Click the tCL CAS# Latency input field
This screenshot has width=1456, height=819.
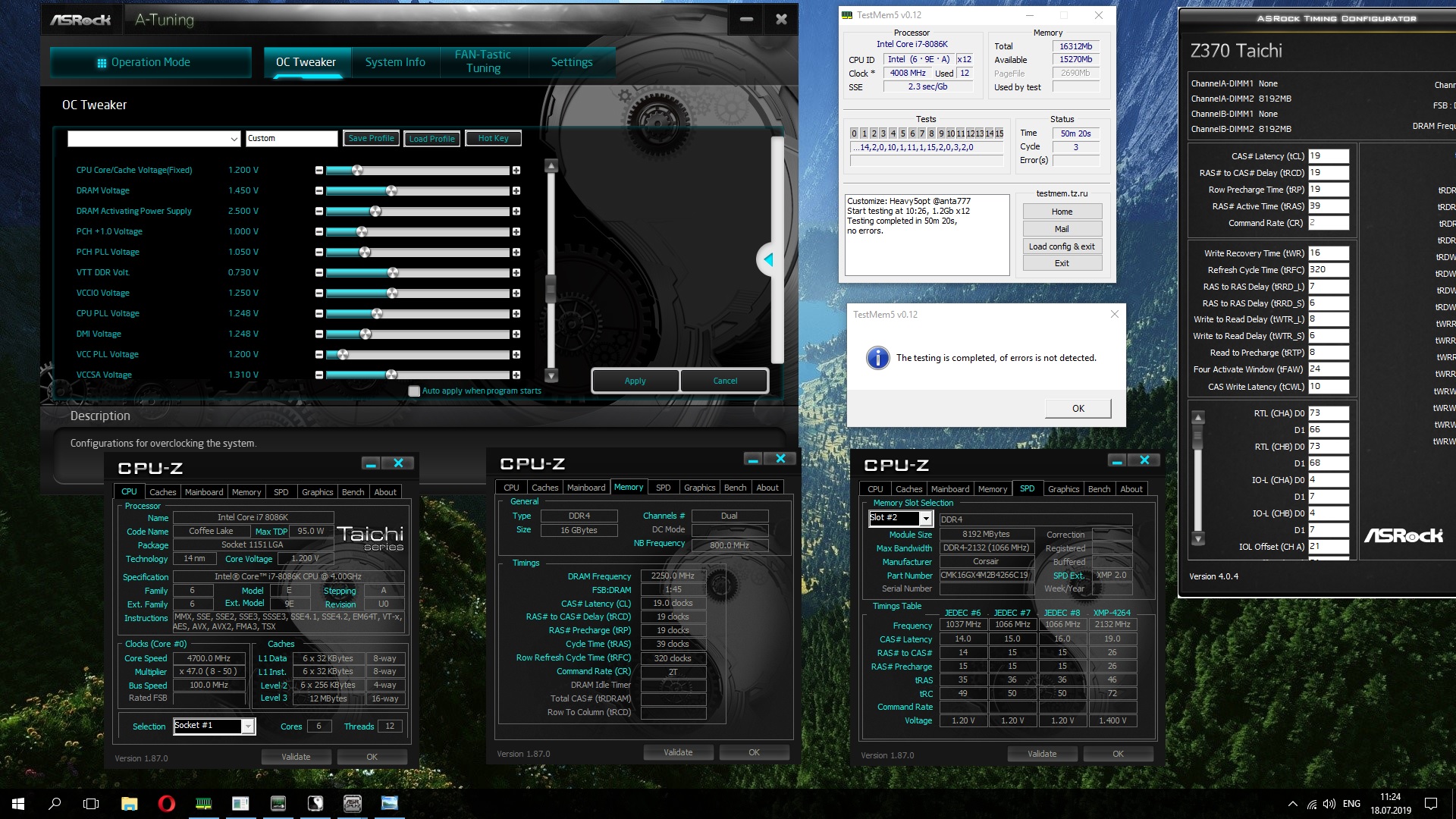1328,156
